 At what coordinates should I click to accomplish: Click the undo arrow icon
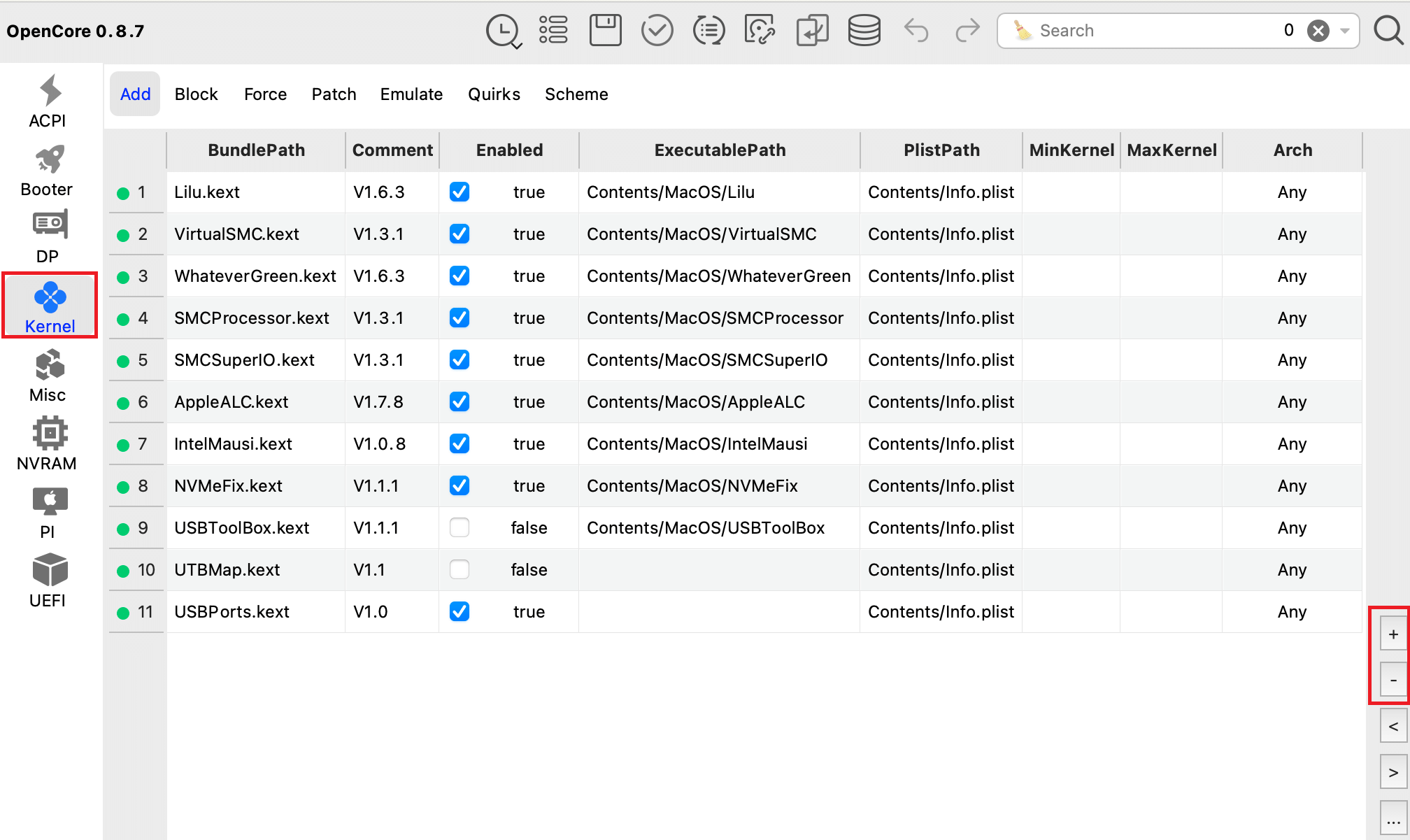point(916,31)
